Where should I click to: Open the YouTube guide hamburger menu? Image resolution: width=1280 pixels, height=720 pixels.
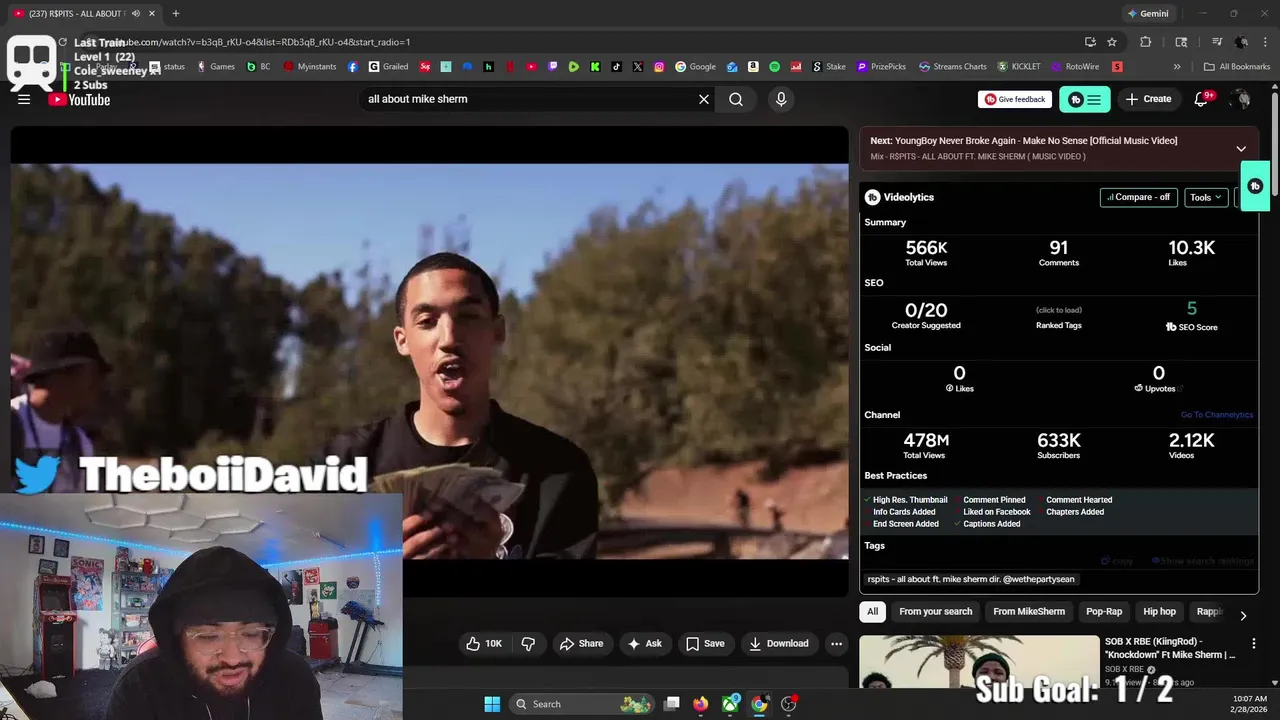coord(24,99)
